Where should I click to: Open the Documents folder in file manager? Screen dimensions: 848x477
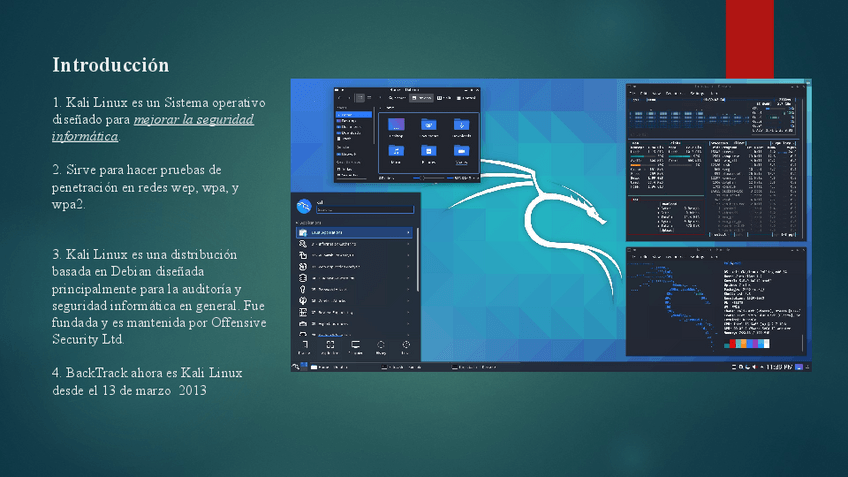coord(429,128)
